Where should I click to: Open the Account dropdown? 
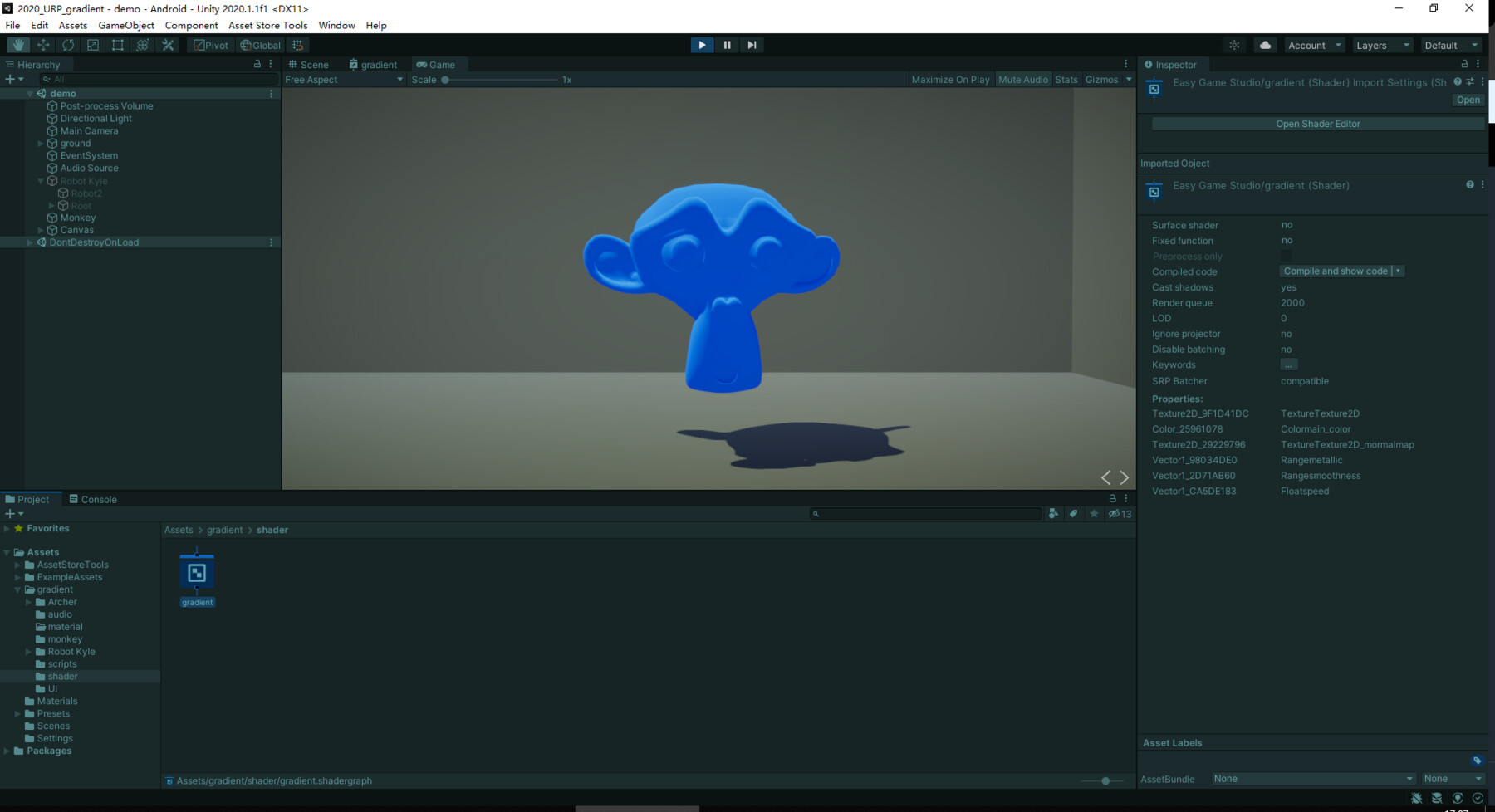[1314, 45]
